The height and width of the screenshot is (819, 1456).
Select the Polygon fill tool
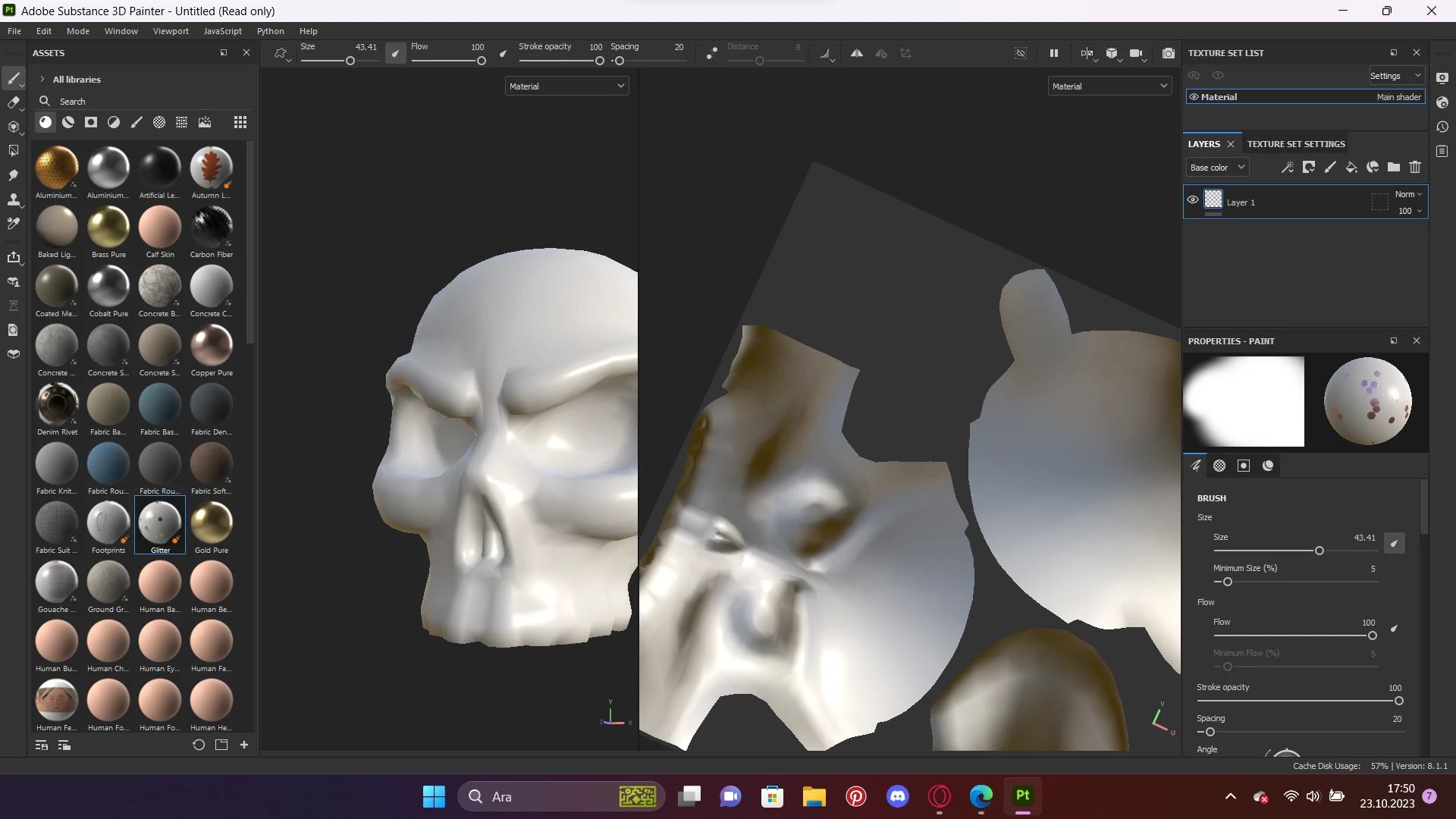14,151
